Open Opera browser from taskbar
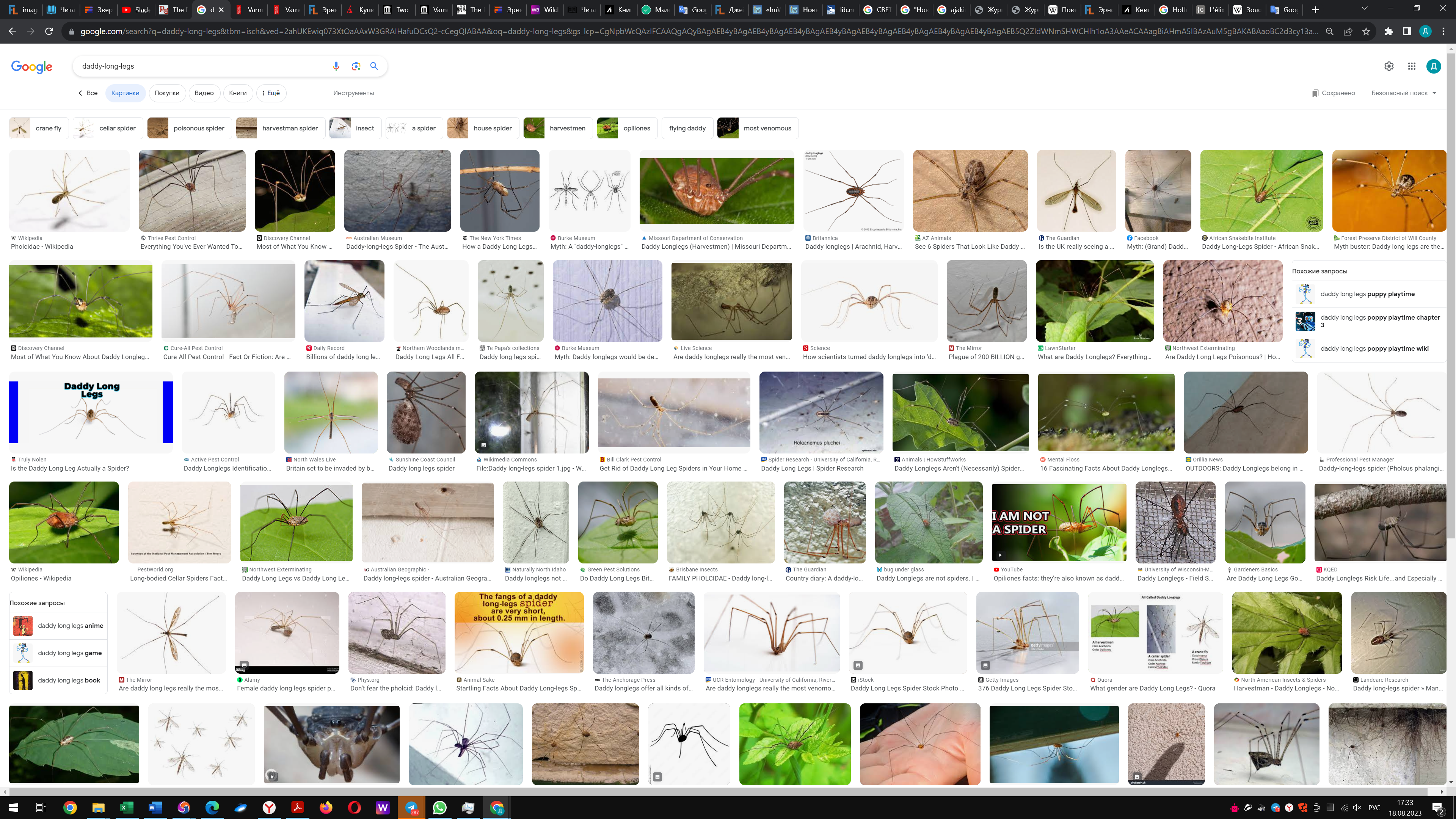Screen dimensions: 1456x819 (x=355, y=807)
